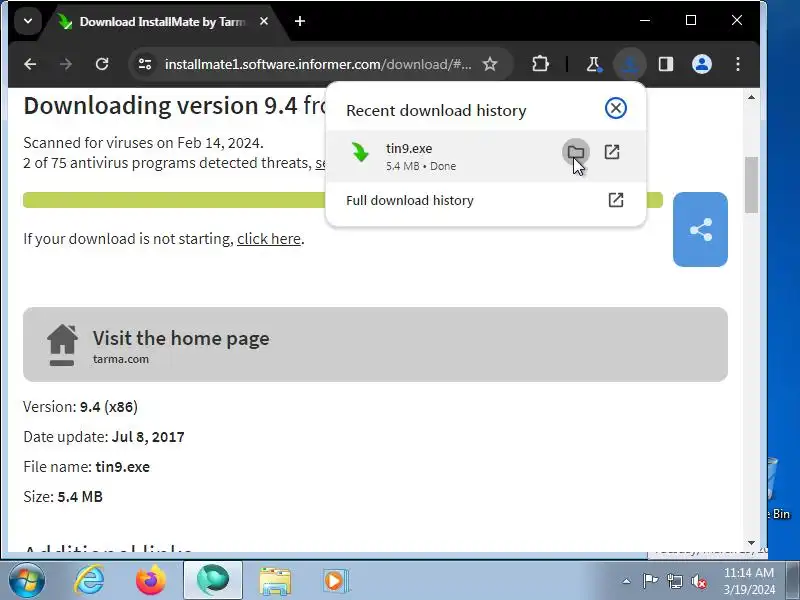Click the muted volume tray icon
Screen dimensions: 800x600
tap(699, 581)
